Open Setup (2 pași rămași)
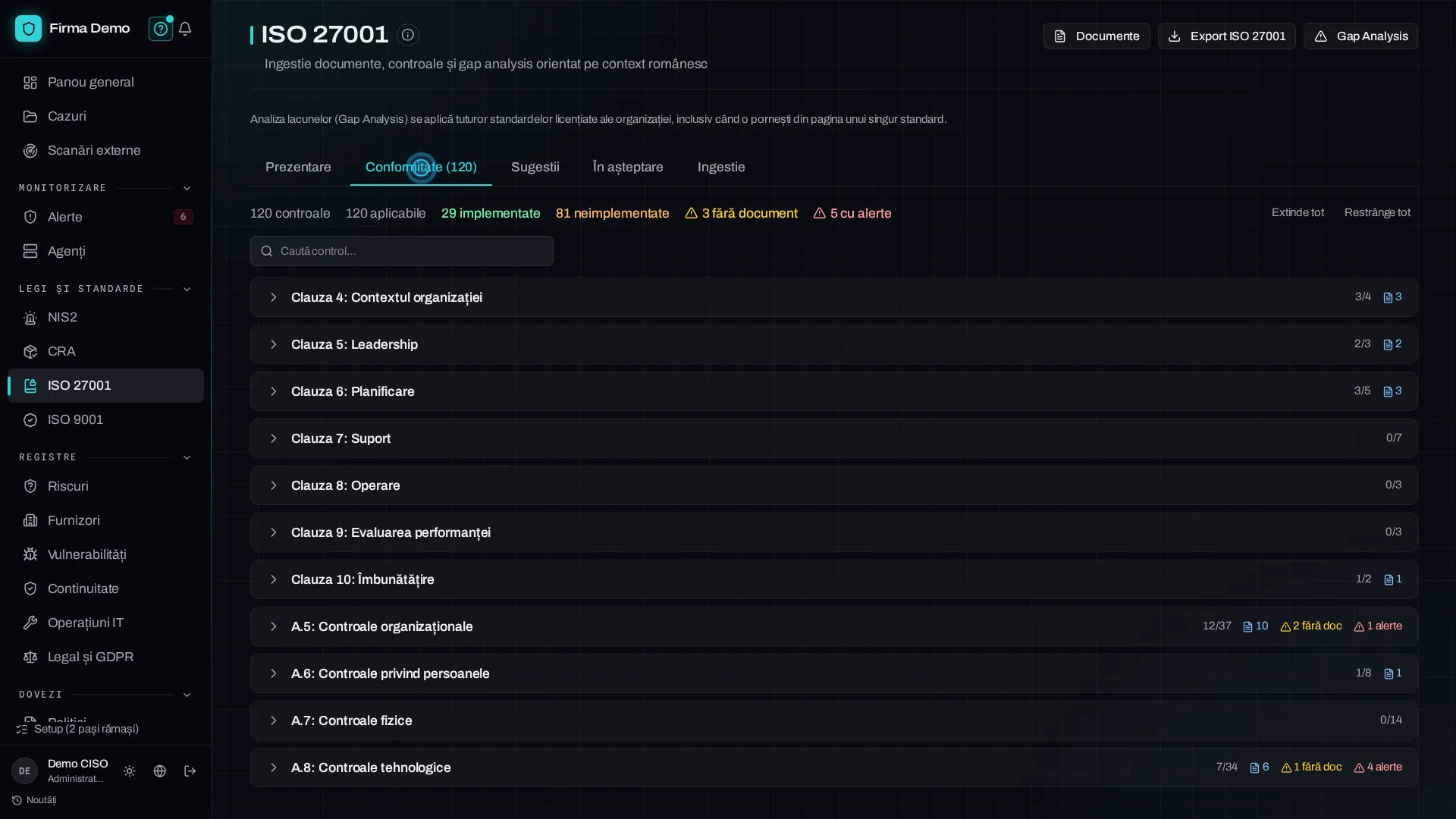Image resolution: width=1456 pixels, height=819 pixels. tap(77, 729)
